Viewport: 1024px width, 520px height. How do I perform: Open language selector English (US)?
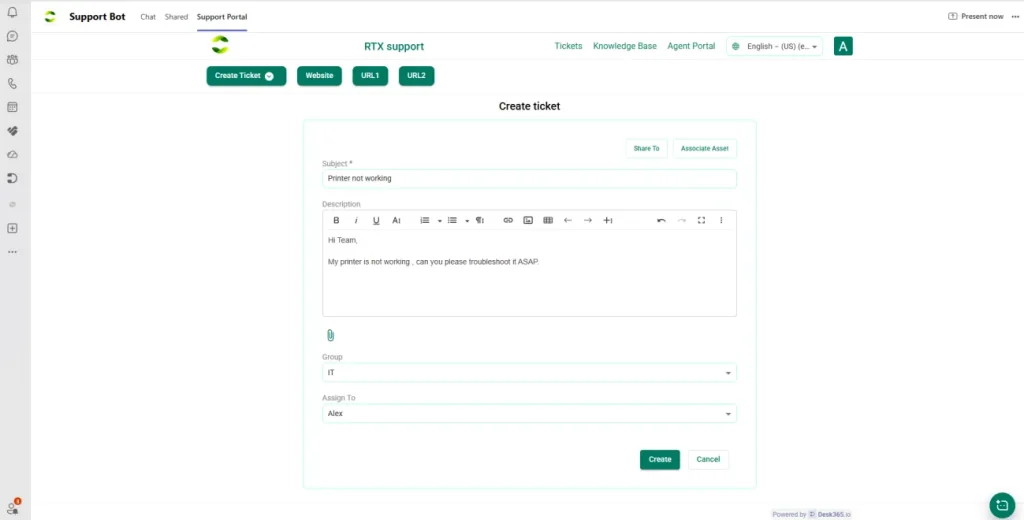point(775,46)
